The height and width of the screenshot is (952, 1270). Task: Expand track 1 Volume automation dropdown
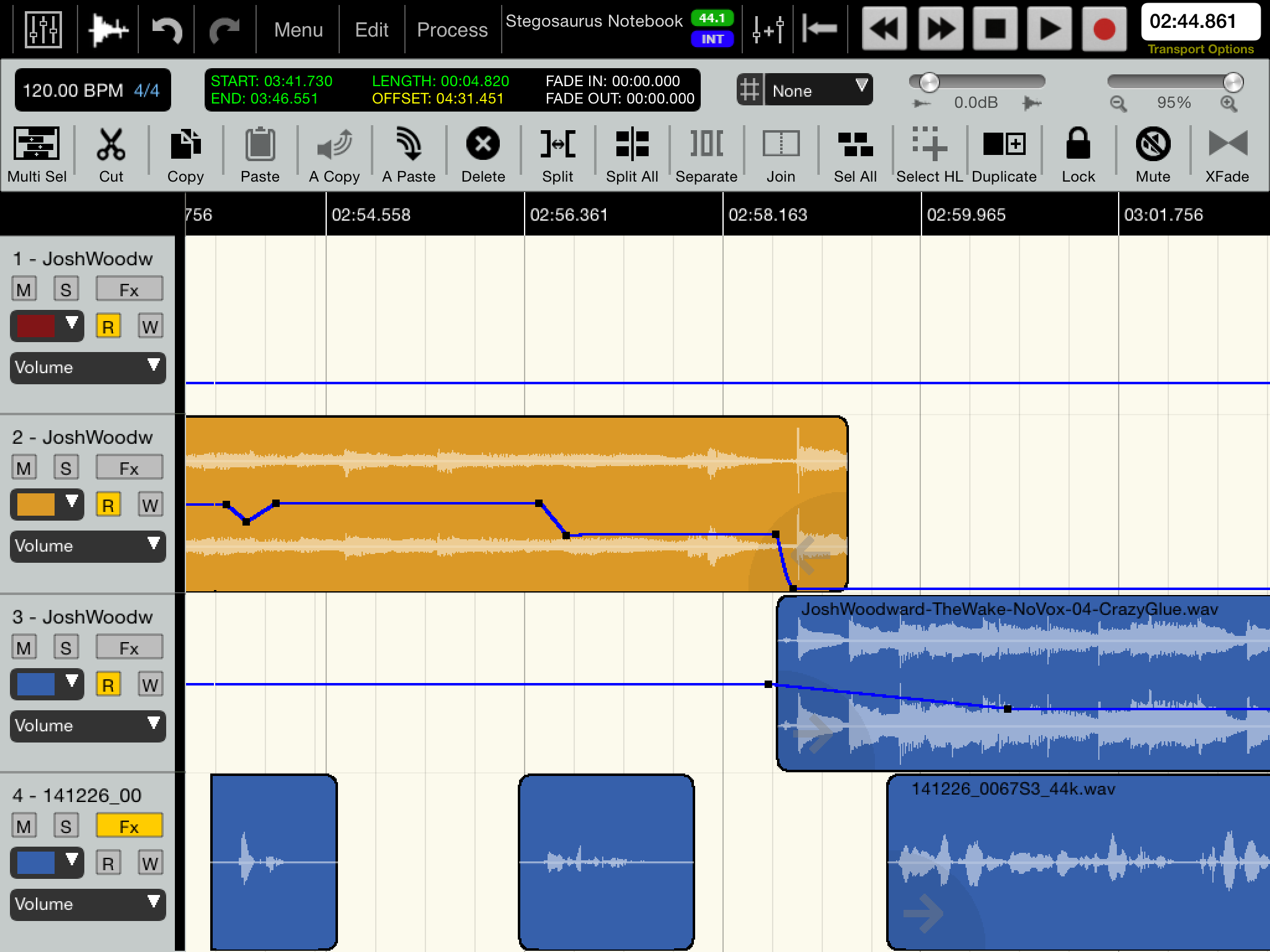(x=87, y=368)
